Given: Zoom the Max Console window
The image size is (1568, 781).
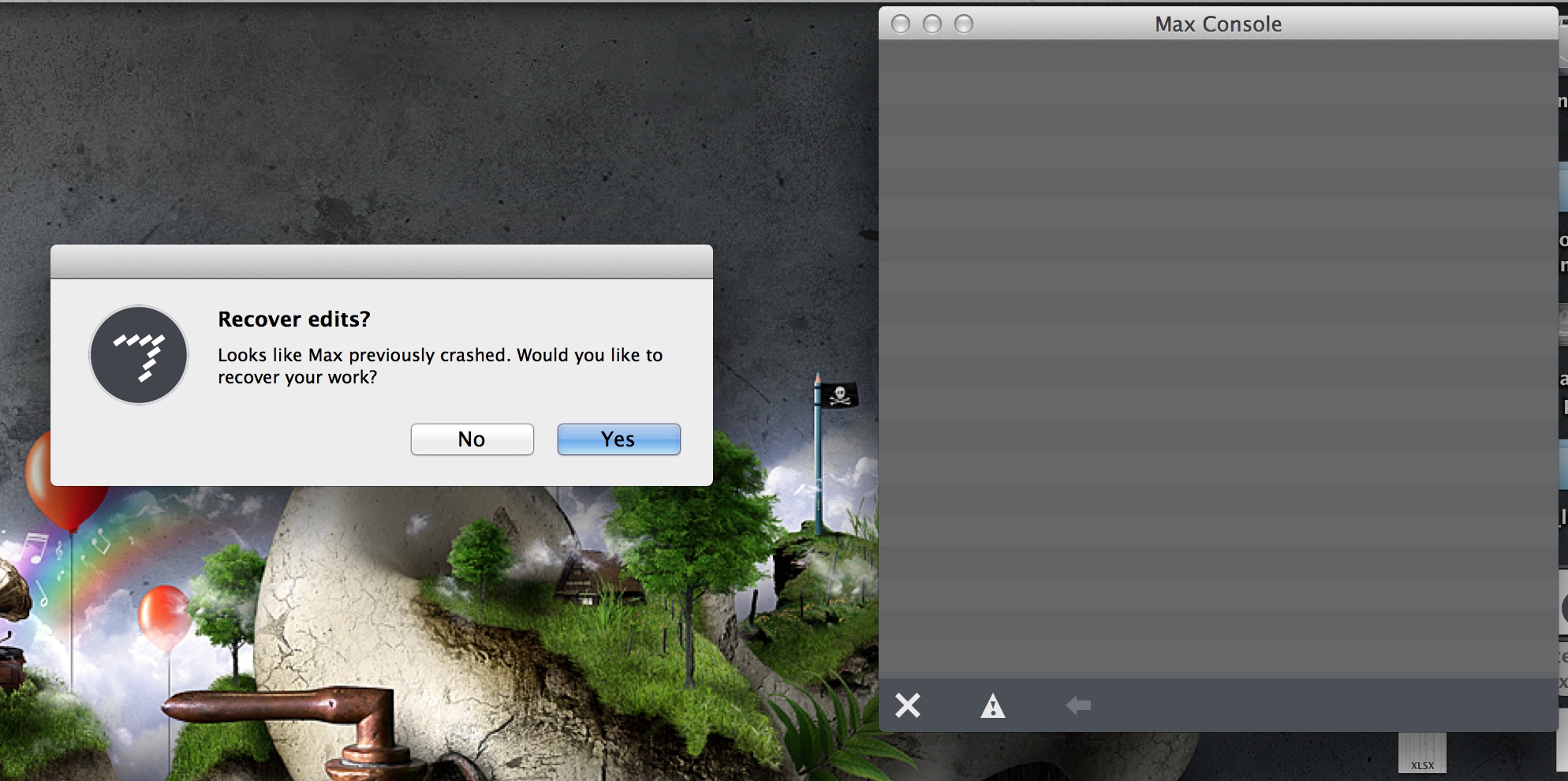Looking at the screenshot, I should point(964,24).
